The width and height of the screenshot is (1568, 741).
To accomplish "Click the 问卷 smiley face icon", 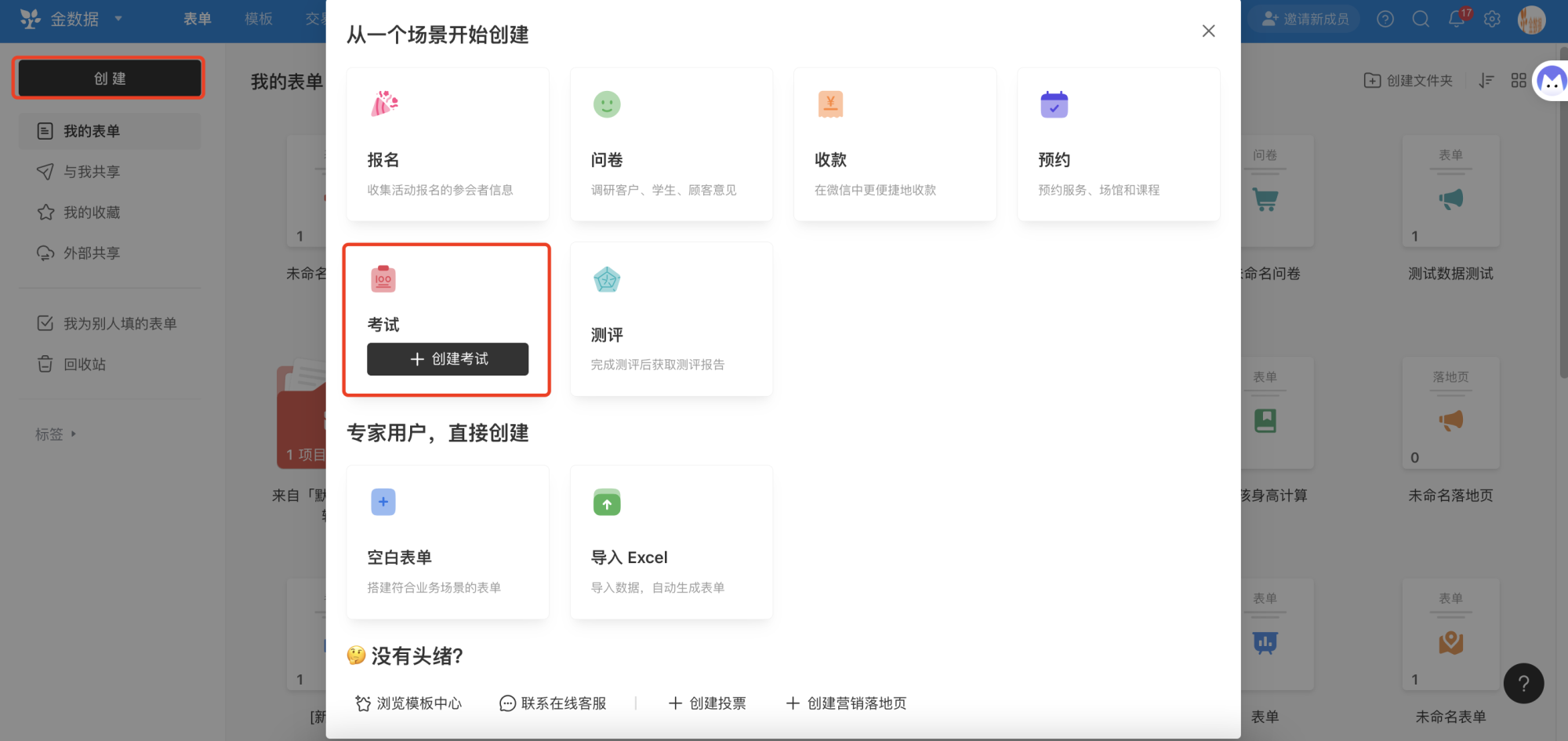I will pyautogui.click(x=607, y=104).
